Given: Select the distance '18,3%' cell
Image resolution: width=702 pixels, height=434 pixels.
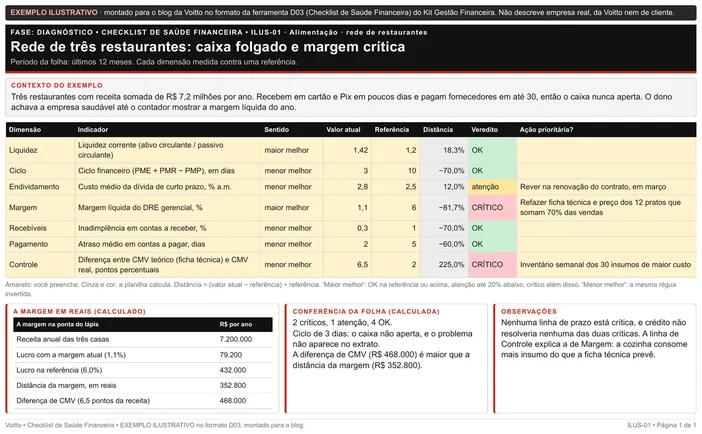Looking at the screenshot, I should tap(444, 150).
